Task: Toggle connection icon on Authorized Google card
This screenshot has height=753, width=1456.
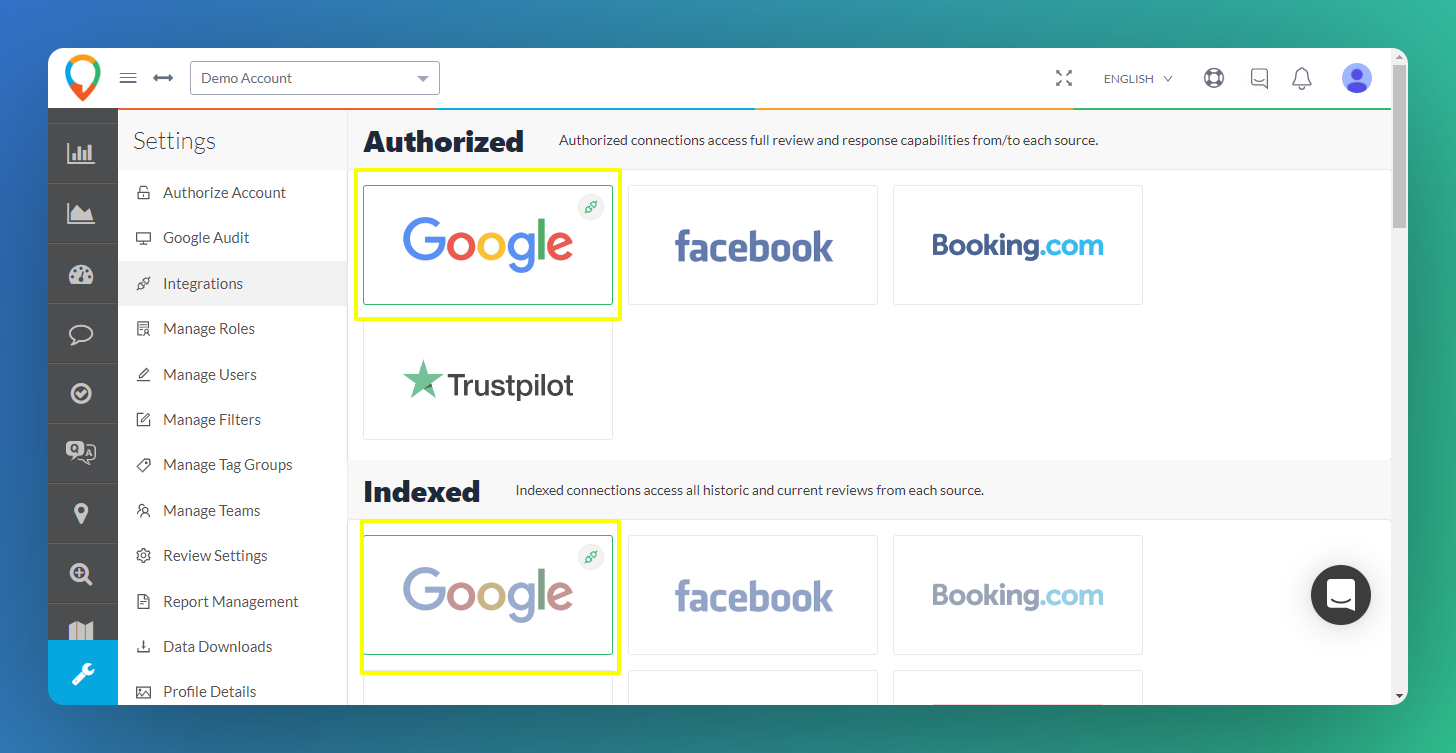Action: [x=591, y=207]
